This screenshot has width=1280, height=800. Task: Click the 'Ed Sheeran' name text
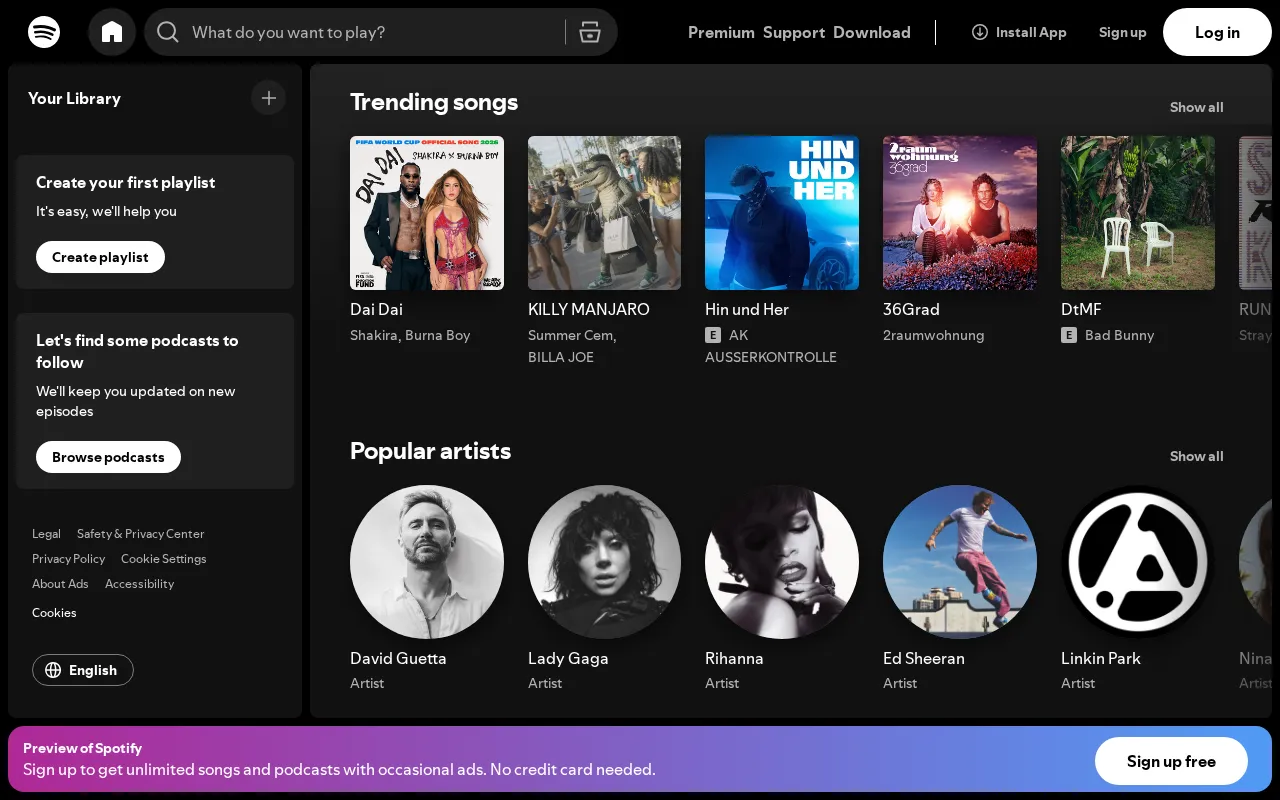[924, 658]
